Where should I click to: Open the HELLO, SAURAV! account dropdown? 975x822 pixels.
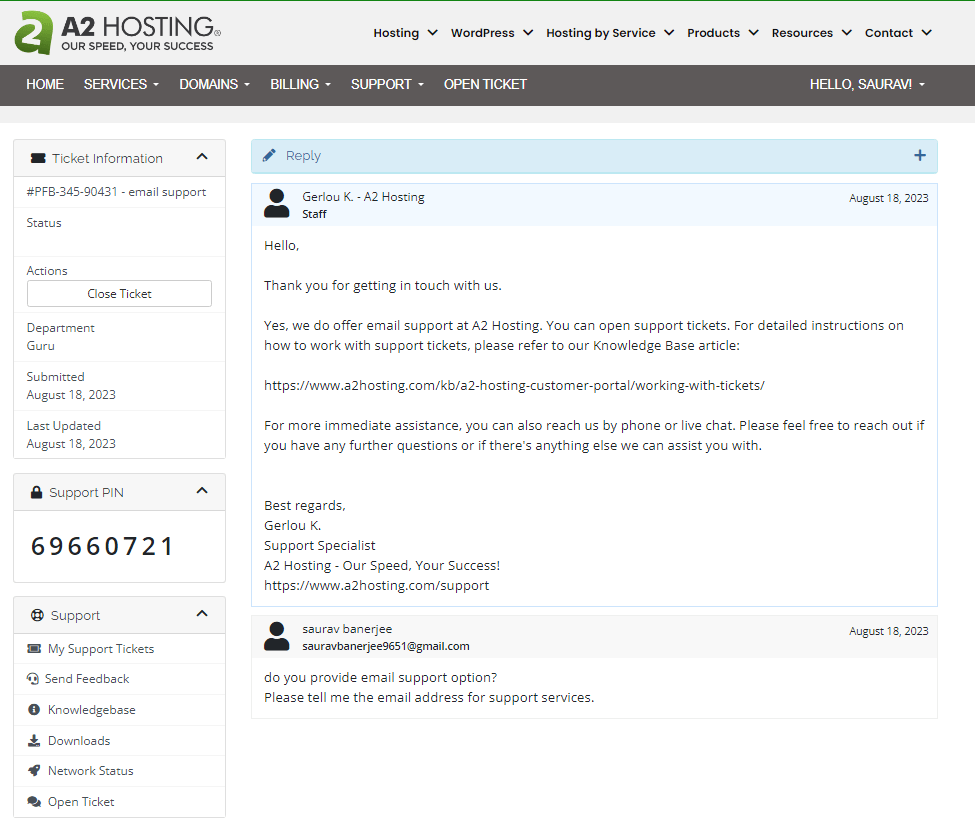click(868, 85)
